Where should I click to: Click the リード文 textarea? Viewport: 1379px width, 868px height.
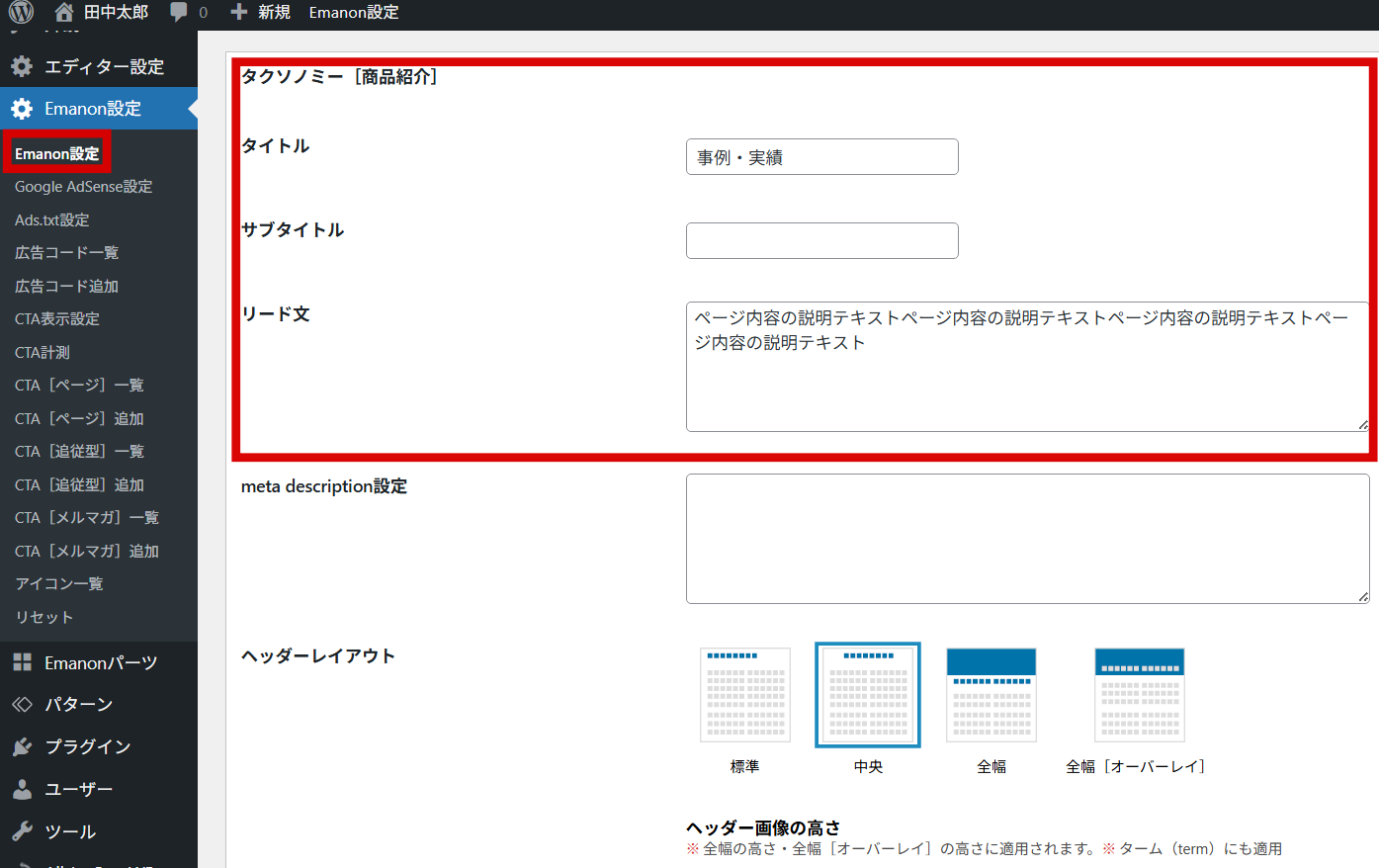[1028, 367]
